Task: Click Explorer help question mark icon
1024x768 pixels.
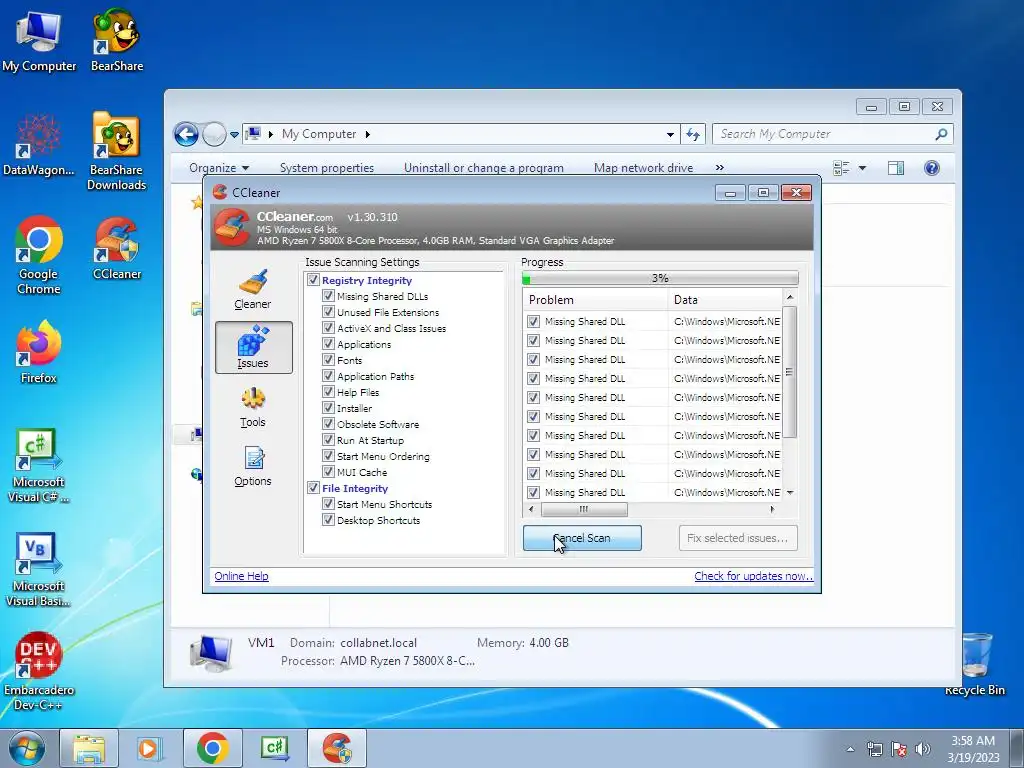Action: 932,168
